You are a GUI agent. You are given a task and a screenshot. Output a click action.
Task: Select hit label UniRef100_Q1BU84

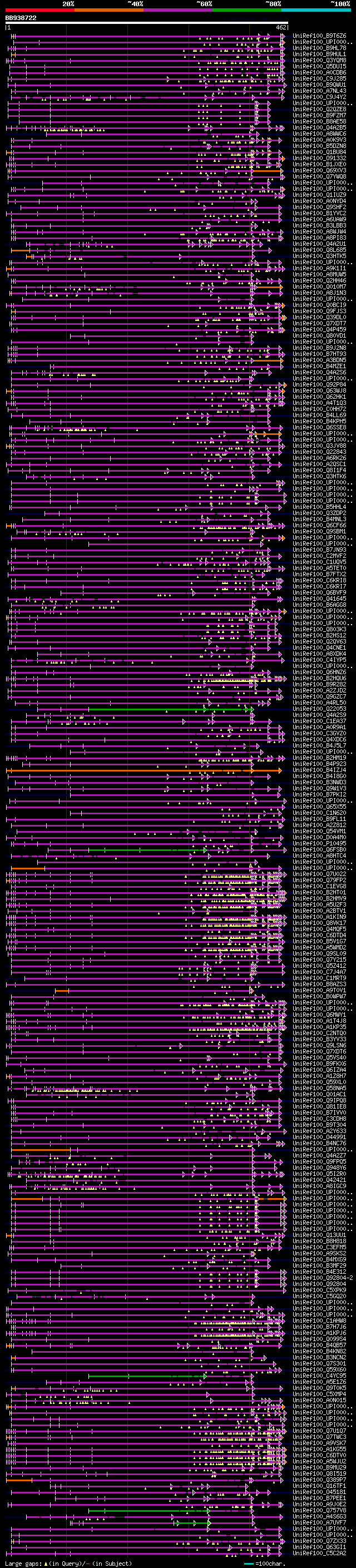pos(319,152)
